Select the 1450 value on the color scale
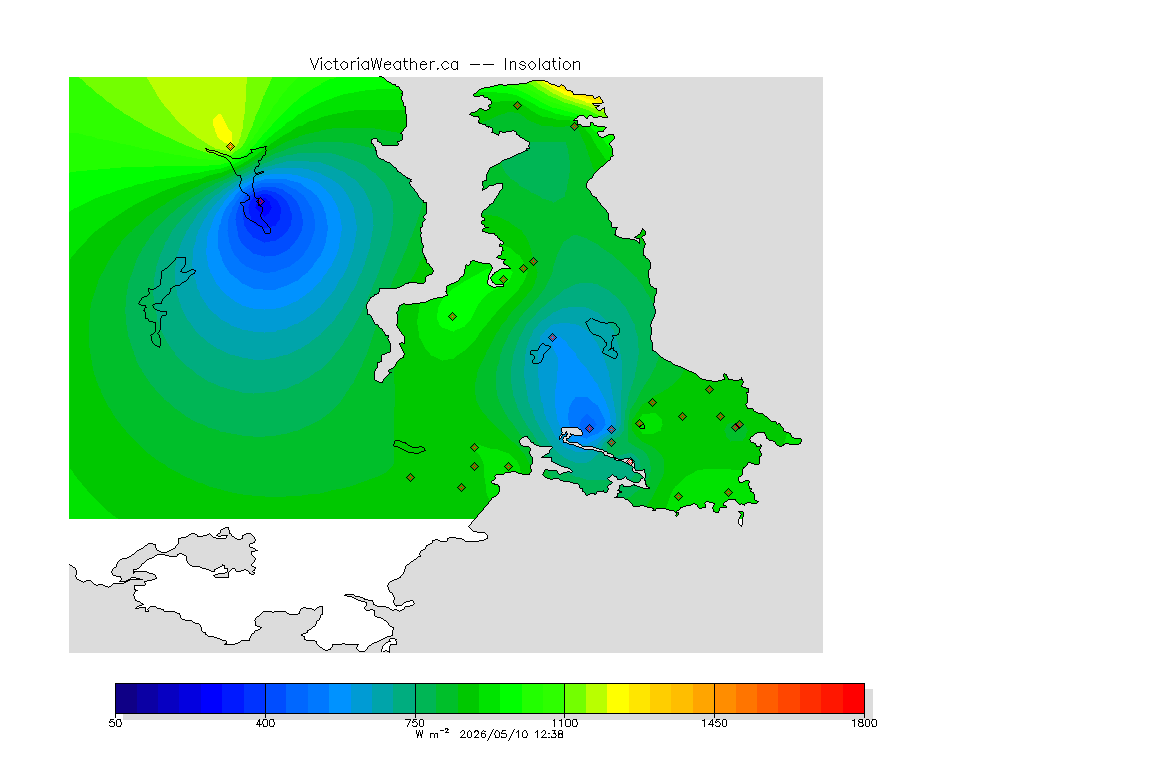This screenshot has height=768, width=1152. pos(714,723)
